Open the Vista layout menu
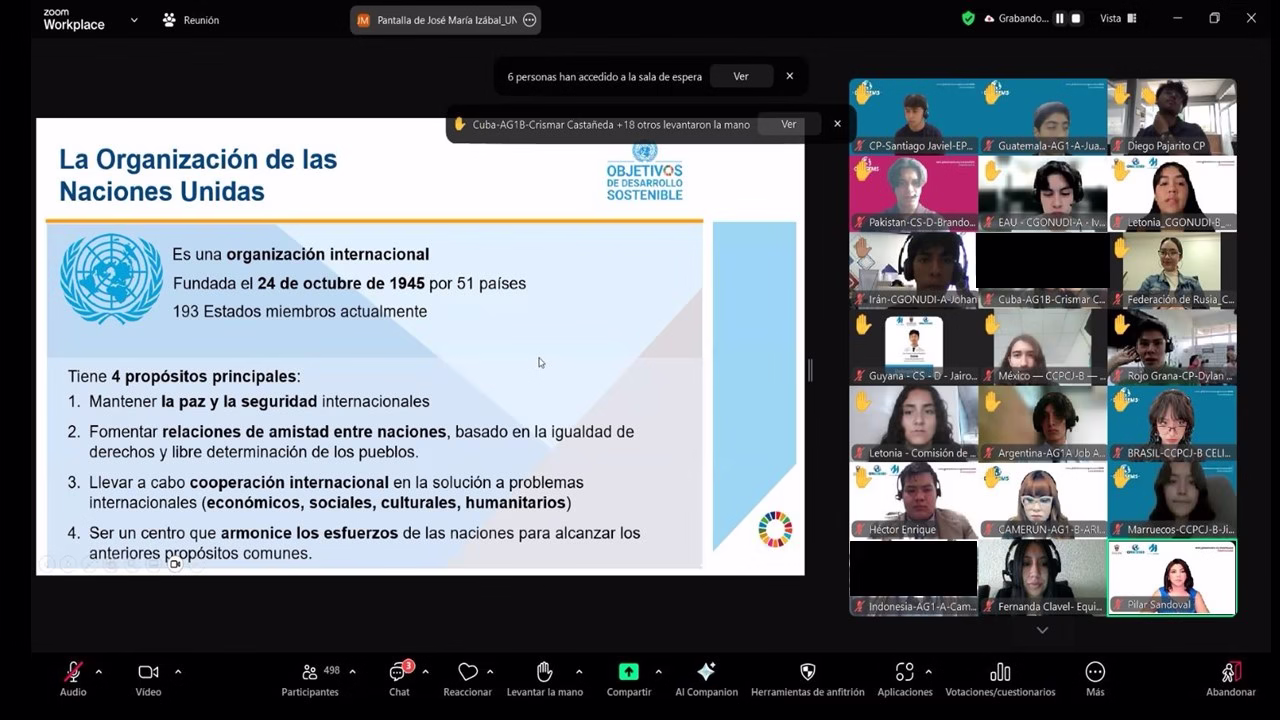 coord(1117,18)
